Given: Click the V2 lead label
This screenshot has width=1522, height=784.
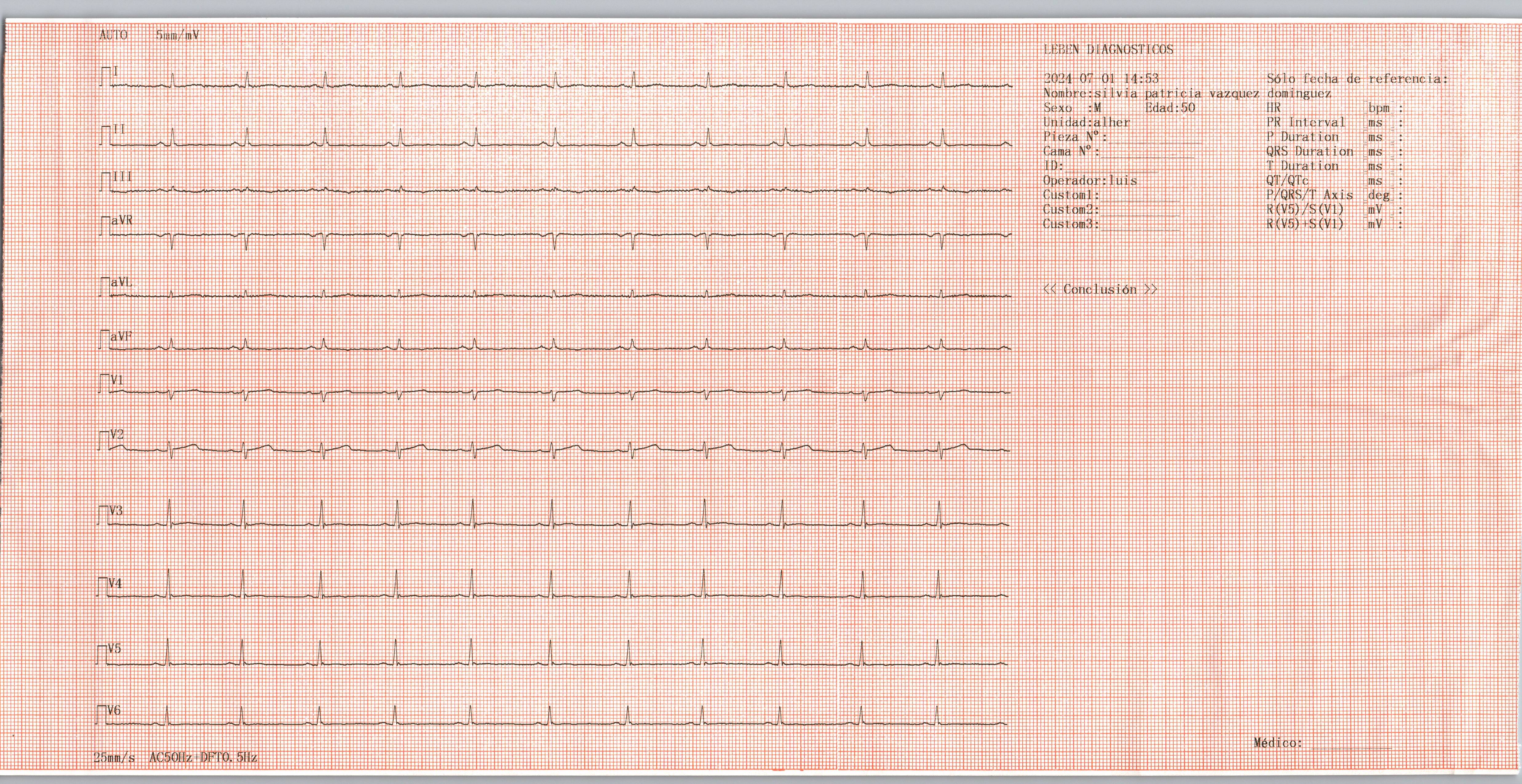Looking at the screenshot, I should 117,435.
